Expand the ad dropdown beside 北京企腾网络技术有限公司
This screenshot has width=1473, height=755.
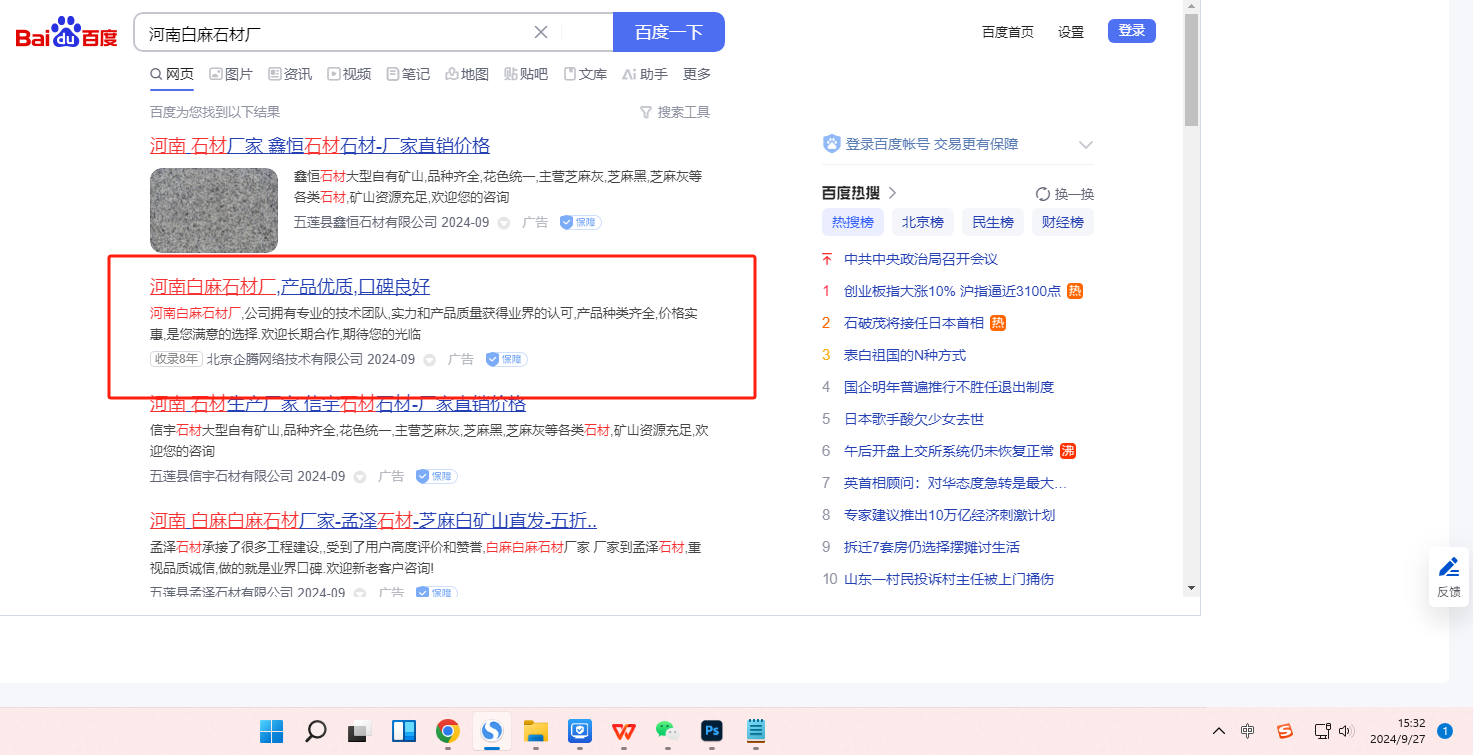(x=429, y=359)
